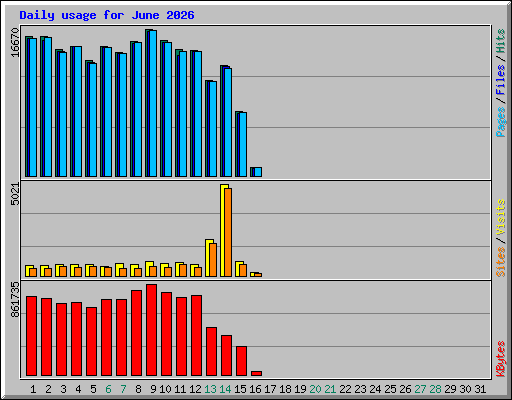The height and width of the screenshot is (400, 512).
Task: Click the day 22 axis label
Action: tap(345, 389)
